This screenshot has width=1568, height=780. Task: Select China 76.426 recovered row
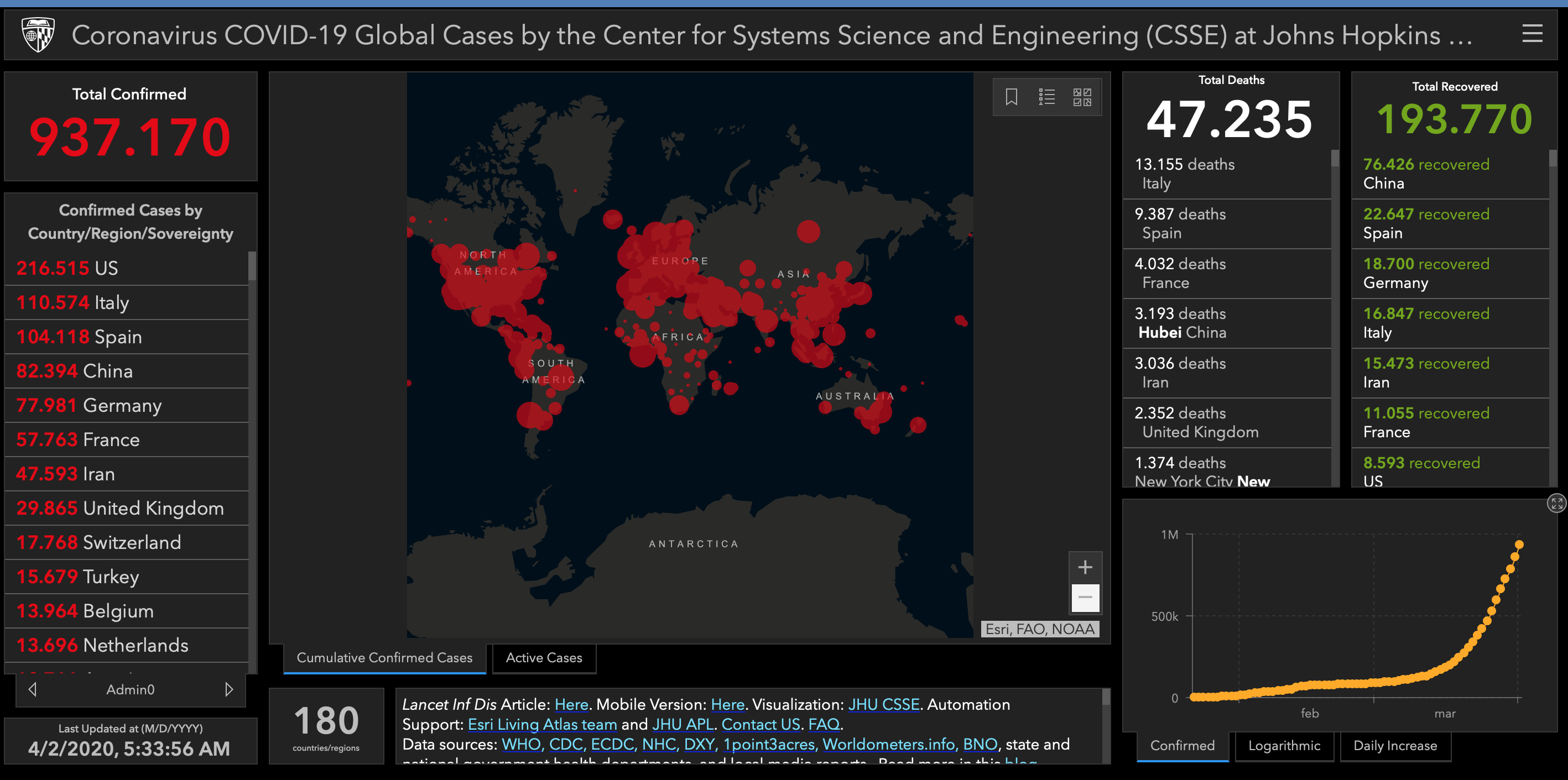(1451, 174)
